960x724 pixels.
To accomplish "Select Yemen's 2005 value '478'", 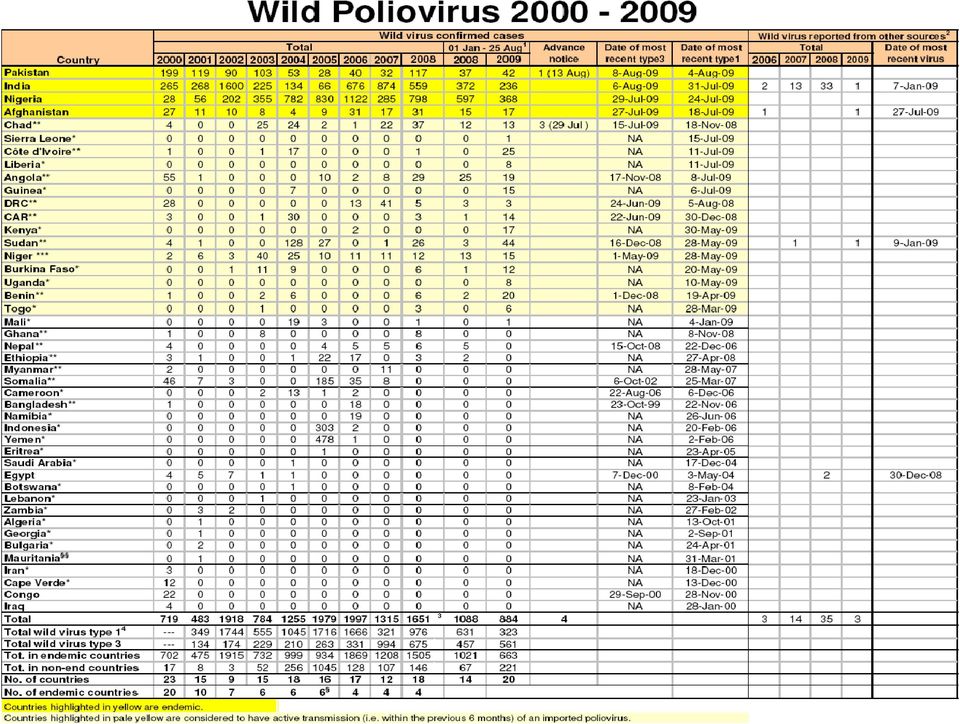I will 324,439.
